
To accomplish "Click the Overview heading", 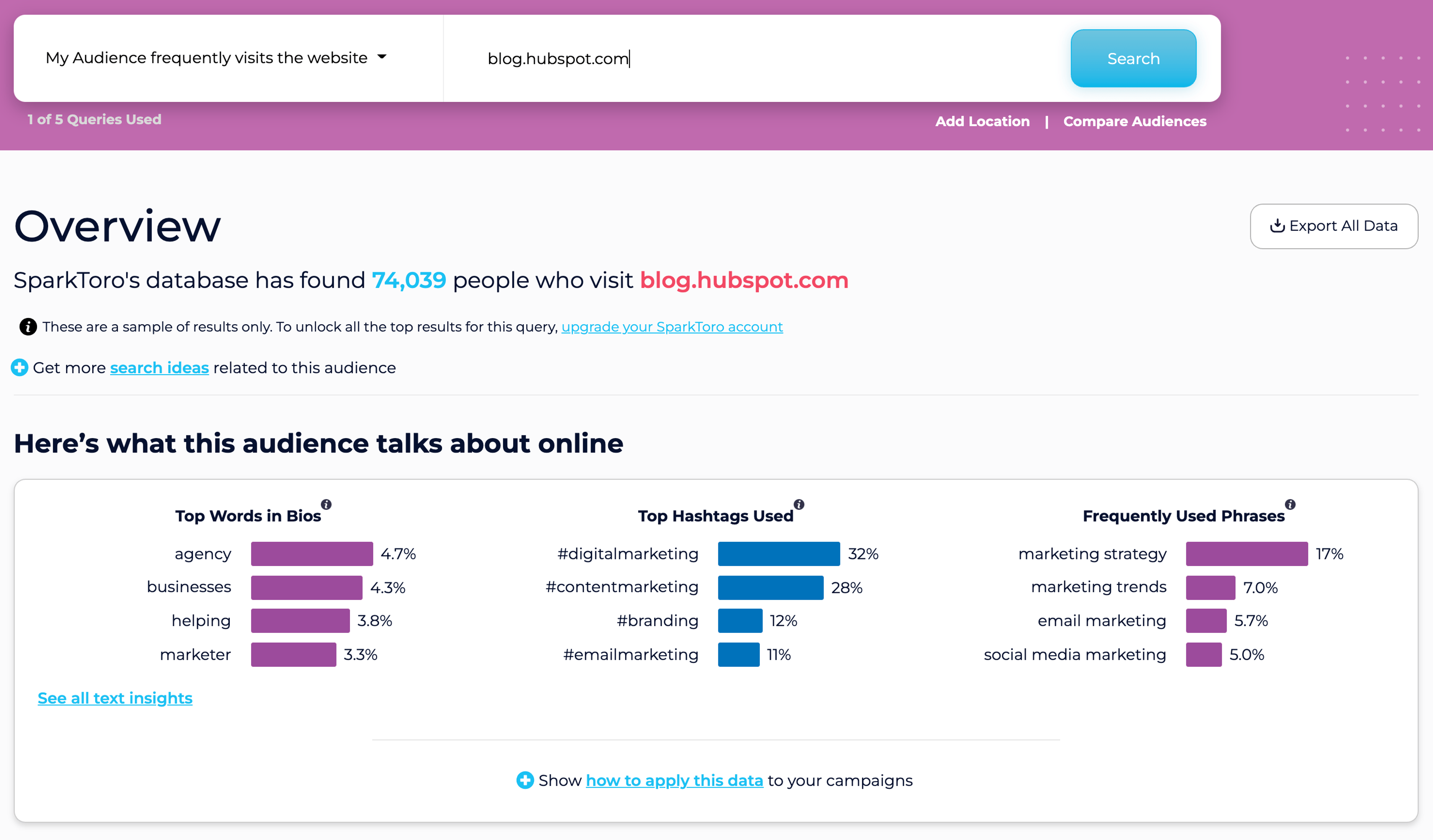I will pyautogui.click(x=117, y=227).
